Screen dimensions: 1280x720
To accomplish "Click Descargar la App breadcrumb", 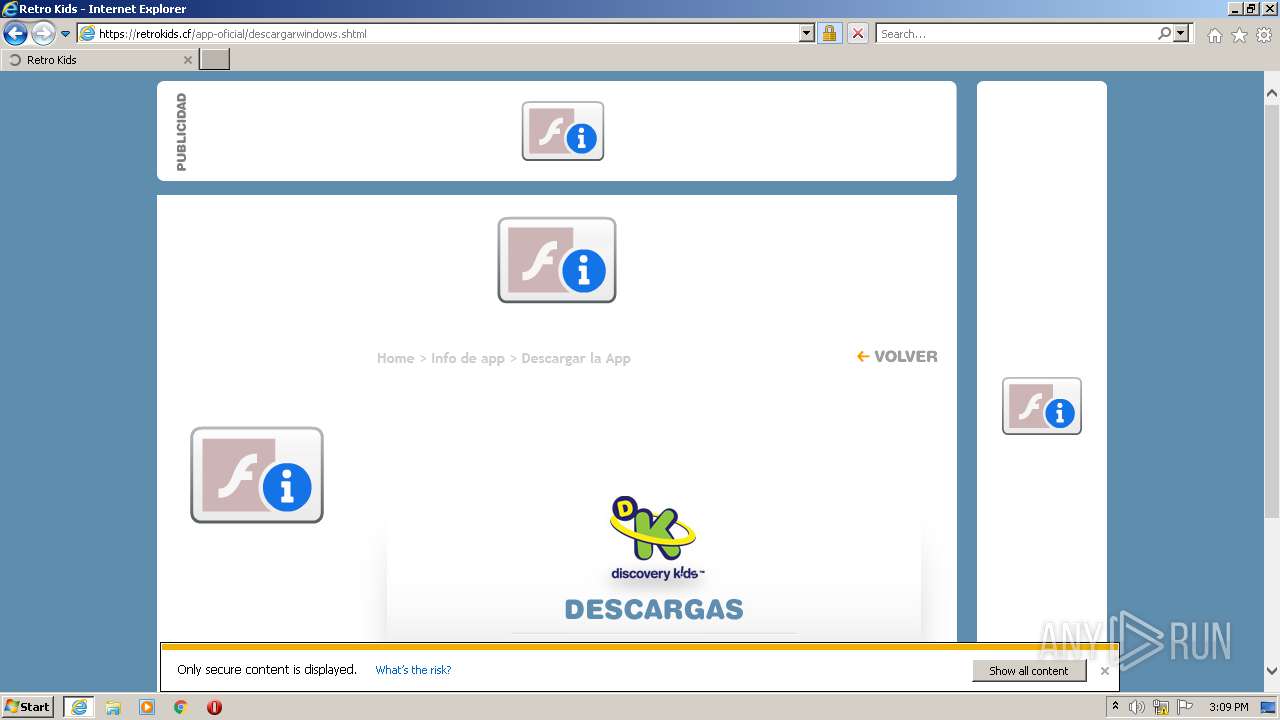I will pyautogui.click(x=576, y=358).
